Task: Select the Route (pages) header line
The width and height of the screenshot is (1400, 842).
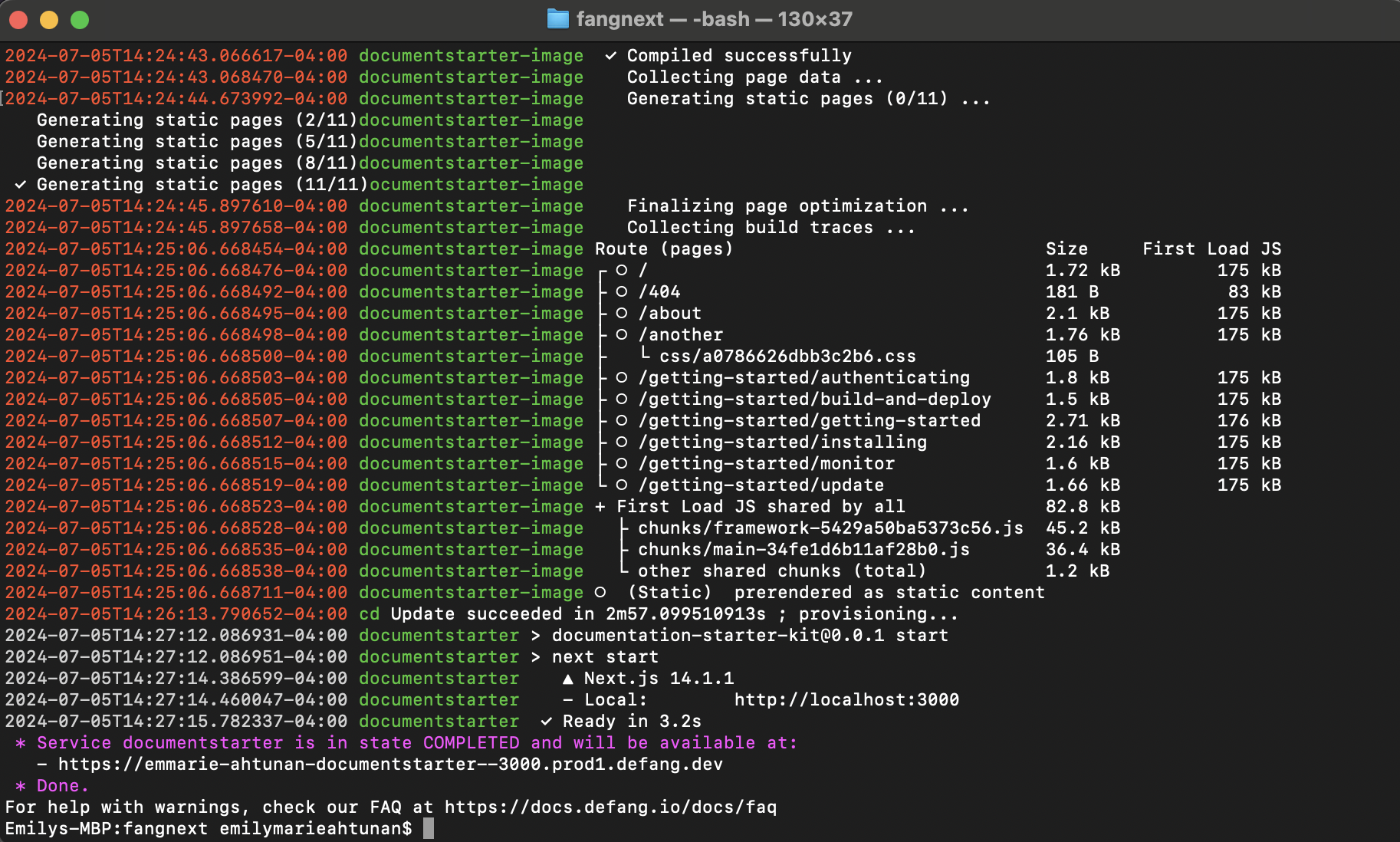Action: pyautogui.click(x=664, y=248)
